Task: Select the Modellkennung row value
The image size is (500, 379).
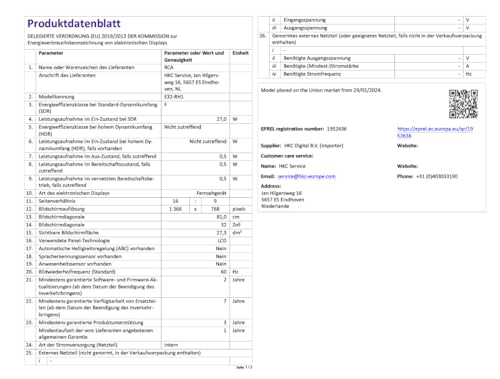Action: [x=174, y=97]
